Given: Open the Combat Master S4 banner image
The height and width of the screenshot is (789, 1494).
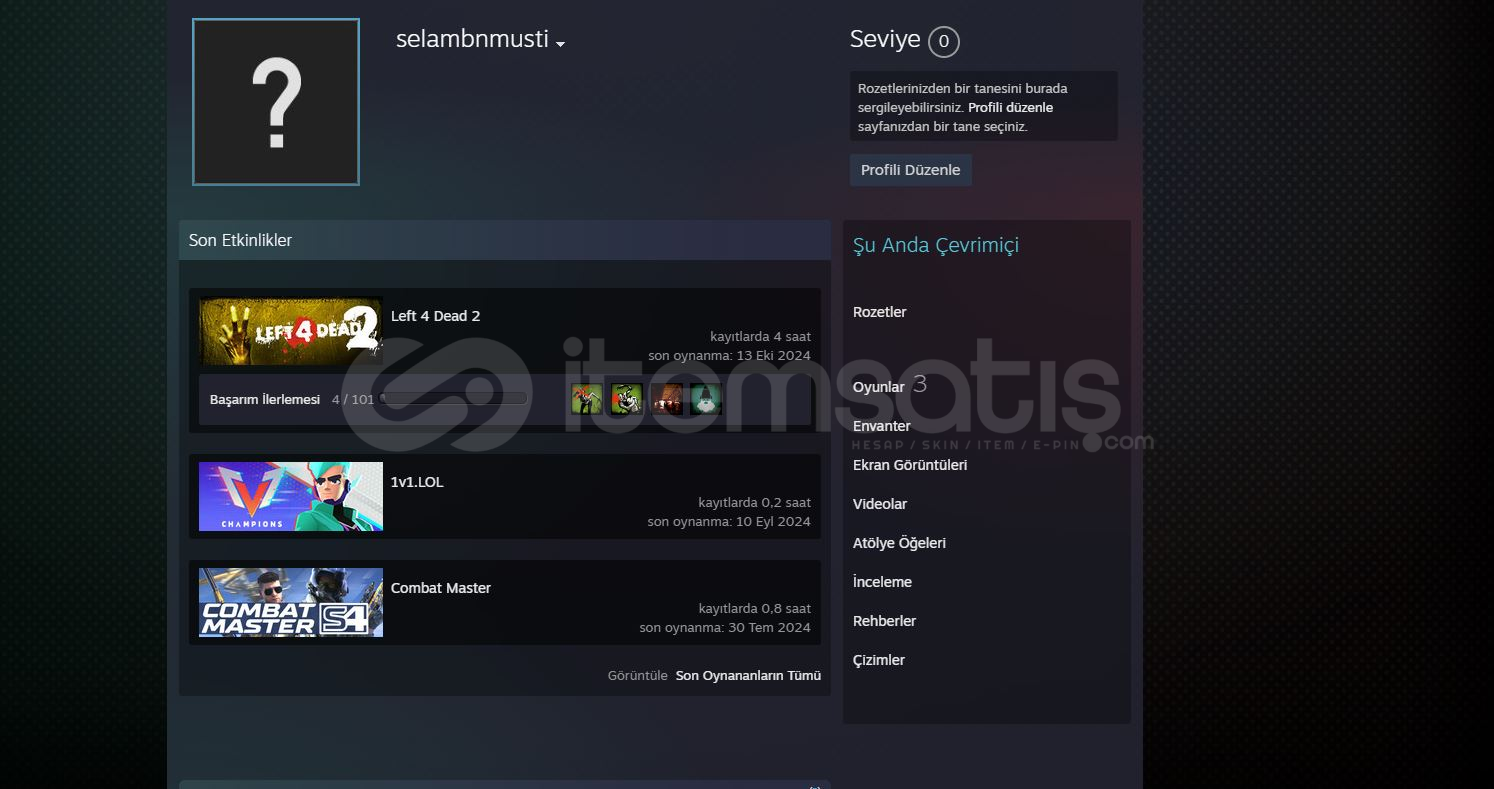Looking at the screenshot, I should click(291, 602).
